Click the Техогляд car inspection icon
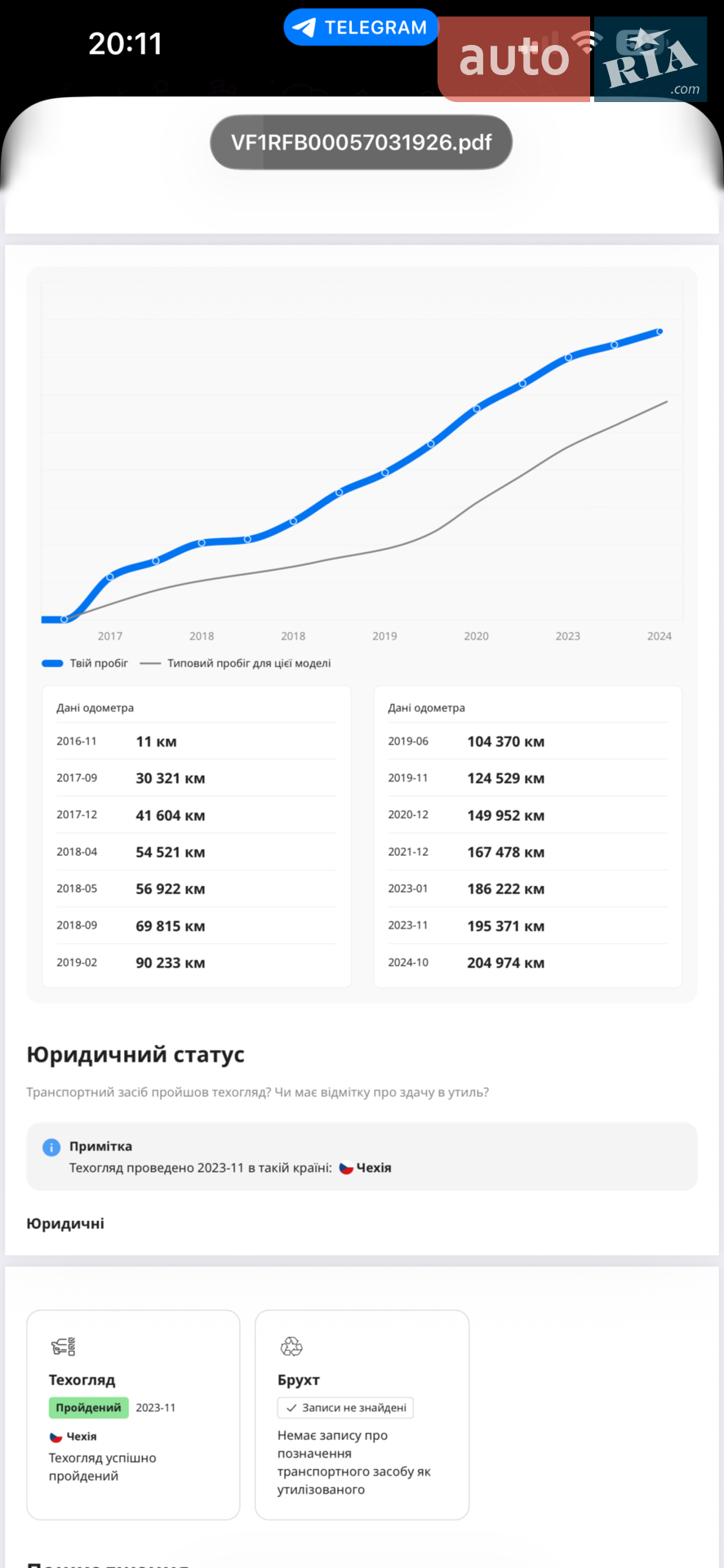This screenshot has height=1568, width=724. pyautogui.click(x=63, y=1347)
